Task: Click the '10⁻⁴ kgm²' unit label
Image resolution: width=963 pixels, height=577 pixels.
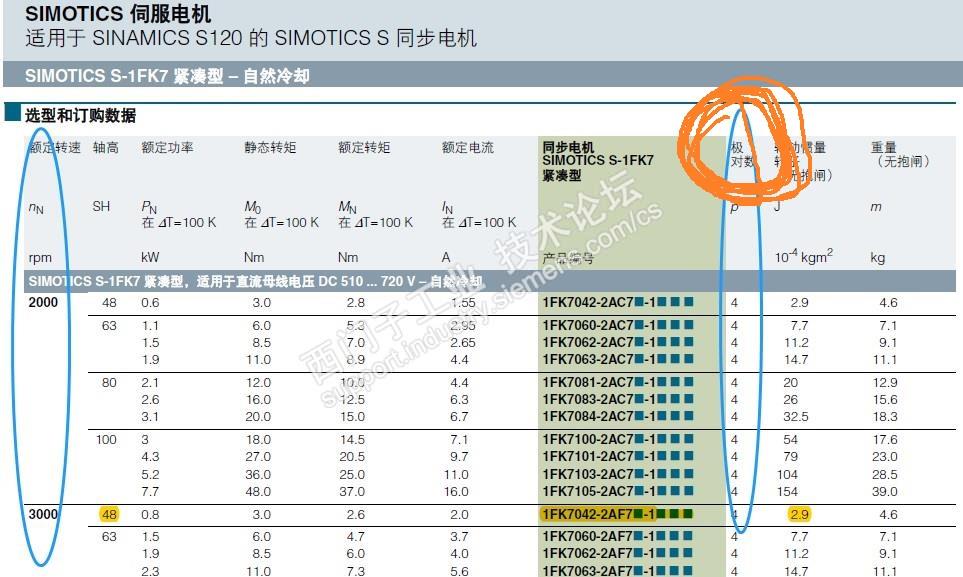Action: (803, 256)
